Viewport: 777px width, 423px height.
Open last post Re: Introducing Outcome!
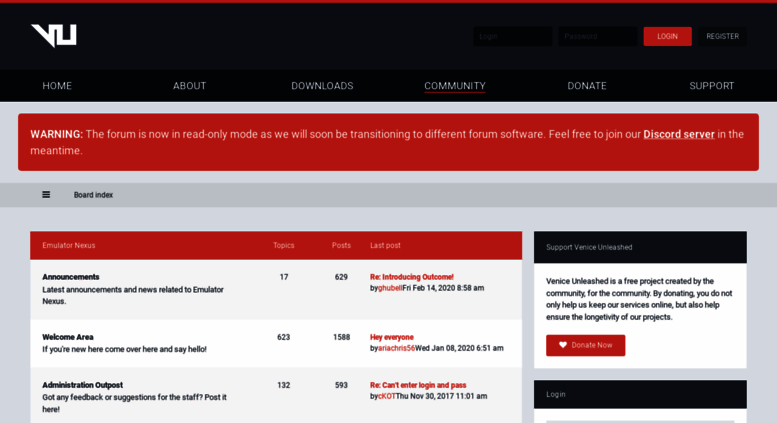(x=412, y=277)
